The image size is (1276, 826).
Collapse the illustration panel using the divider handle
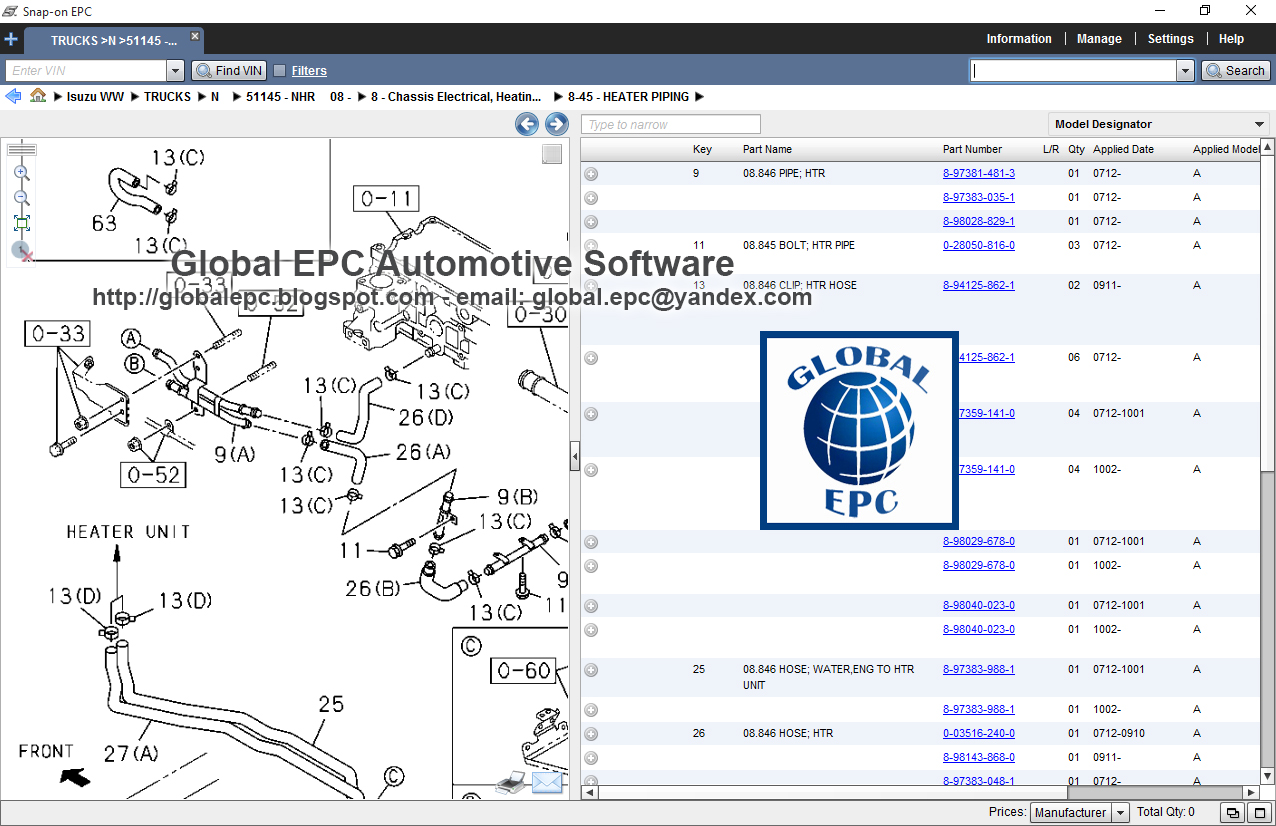[575, 456]
